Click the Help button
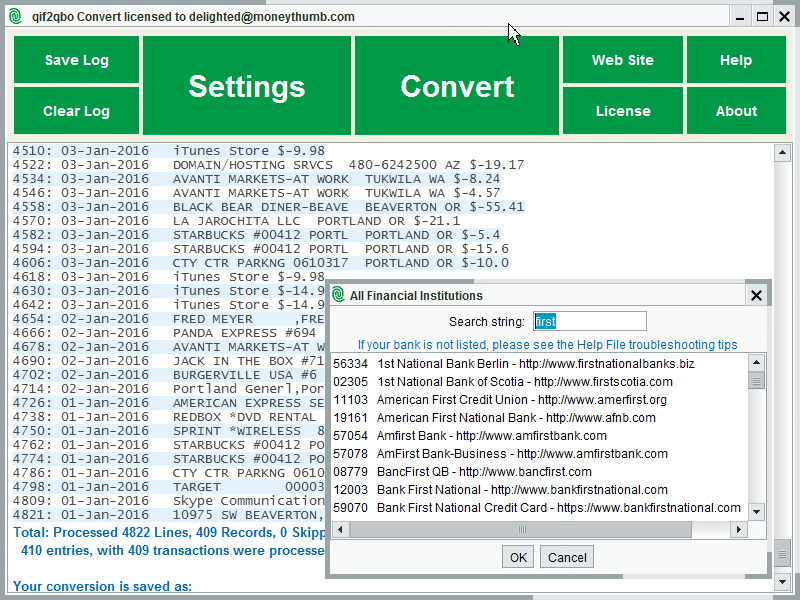 [736, 60]
